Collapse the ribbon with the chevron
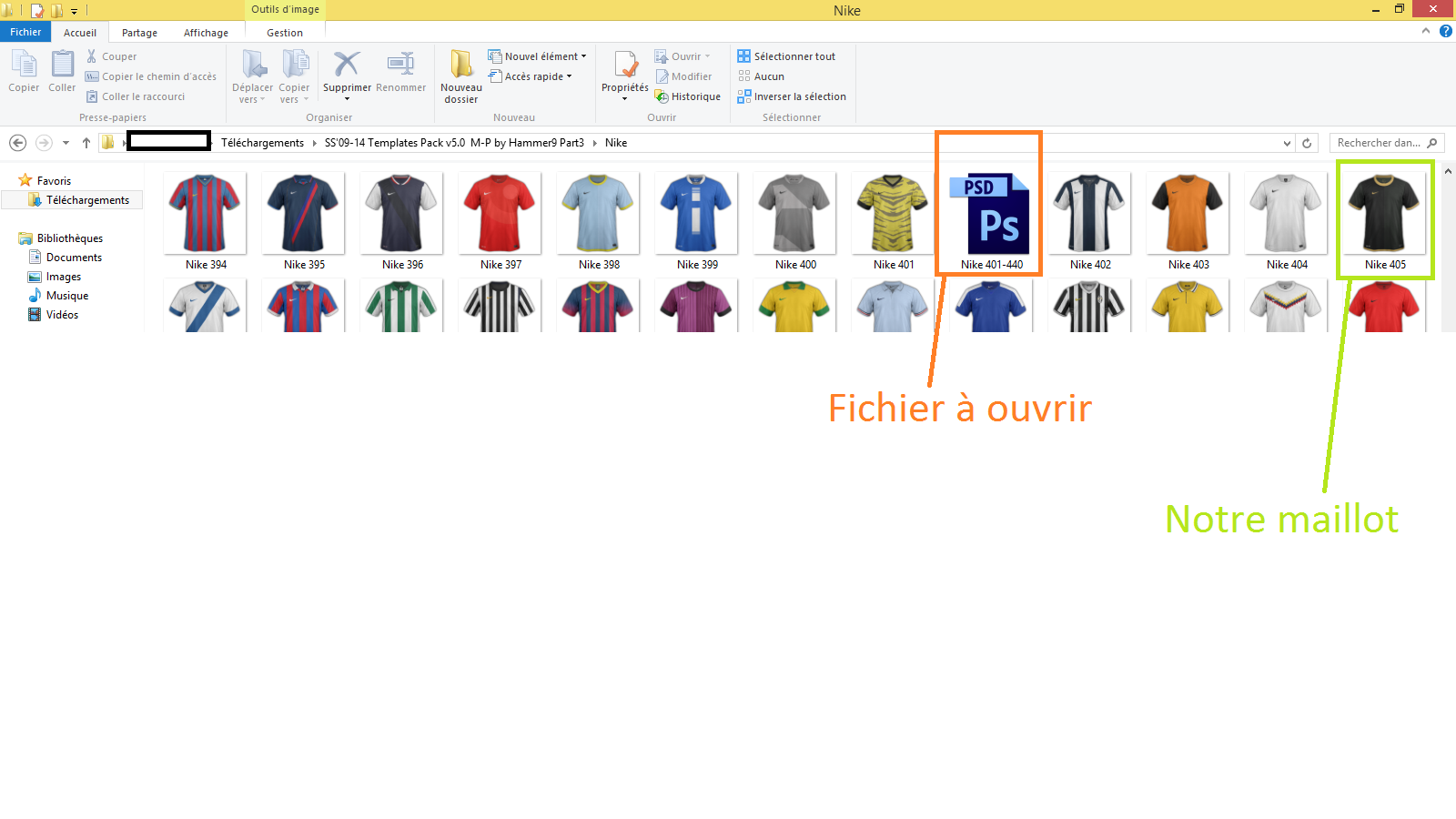Screen dimensions: 1456x819 (x=1426, y=31)
